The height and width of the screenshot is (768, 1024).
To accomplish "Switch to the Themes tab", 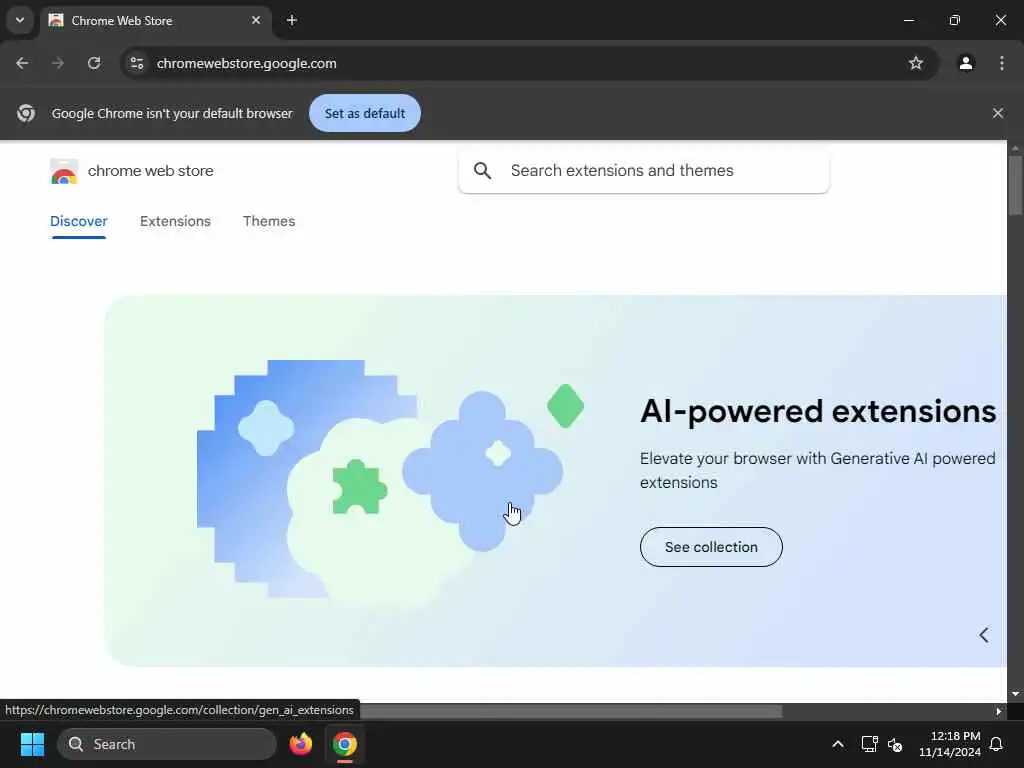I will click(x=269, y=221).
